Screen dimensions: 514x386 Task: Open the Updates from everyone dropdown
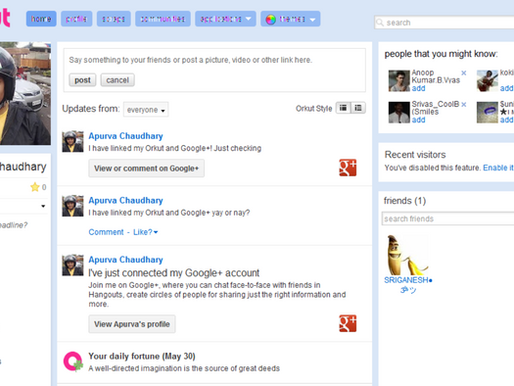(x=146, y=110)
